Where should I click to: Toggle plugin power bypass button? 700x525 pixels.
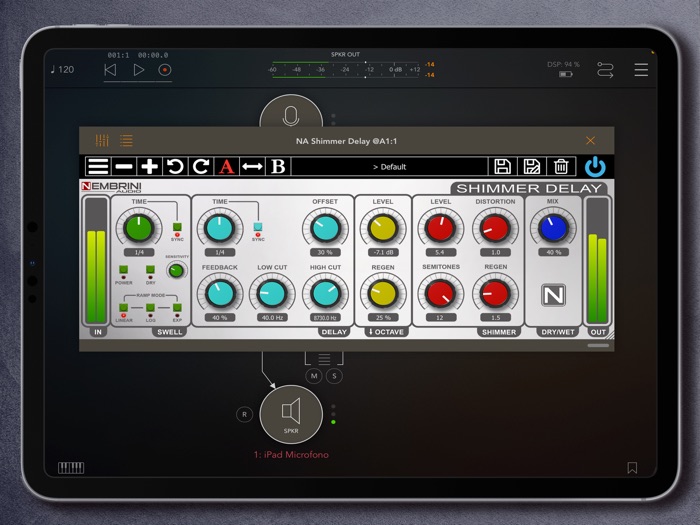(x=596, y=167)
